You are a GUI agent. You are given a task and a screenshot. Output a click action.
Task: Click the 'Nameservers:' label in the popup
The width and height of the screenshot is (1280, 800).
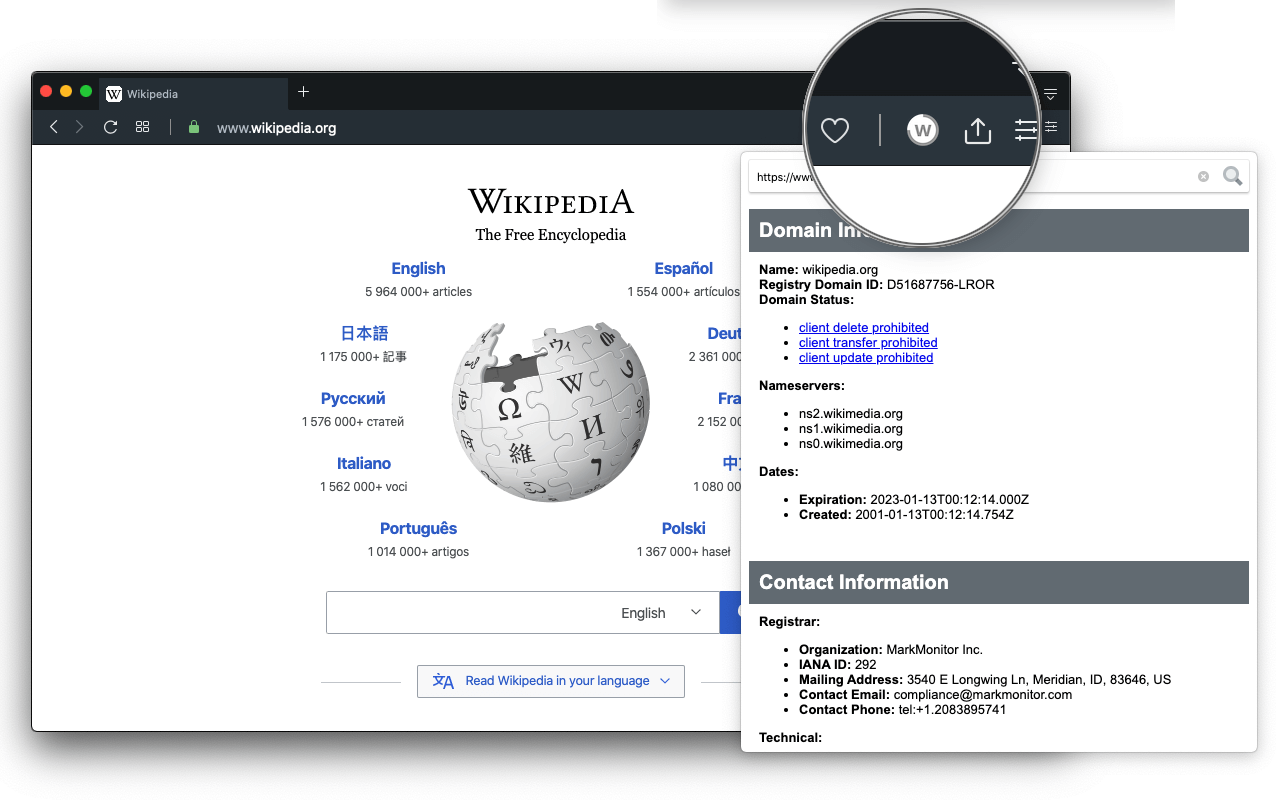[x=802, y=385]
